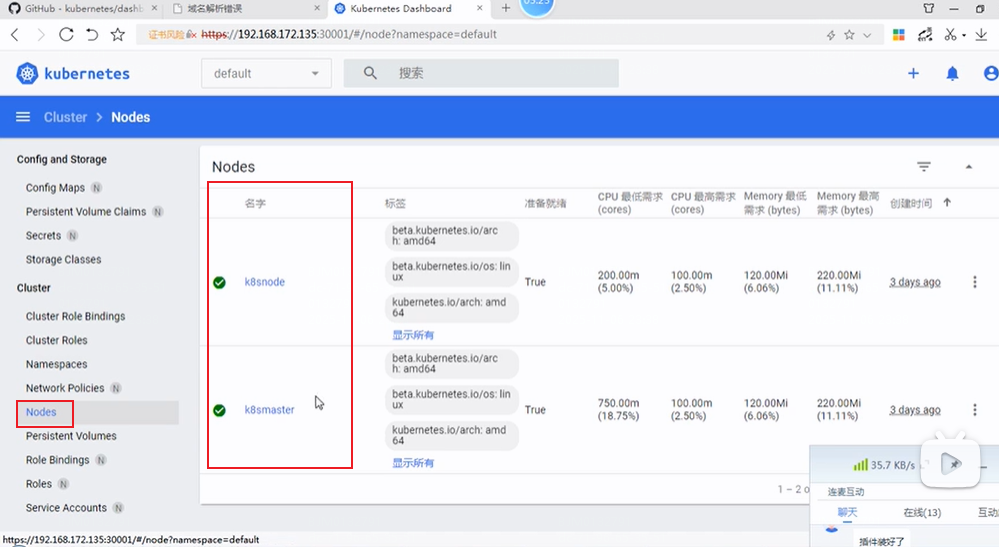This screenshot has height=547, width=999.
Task: Open the user account icon
Action: coord(991,73)
